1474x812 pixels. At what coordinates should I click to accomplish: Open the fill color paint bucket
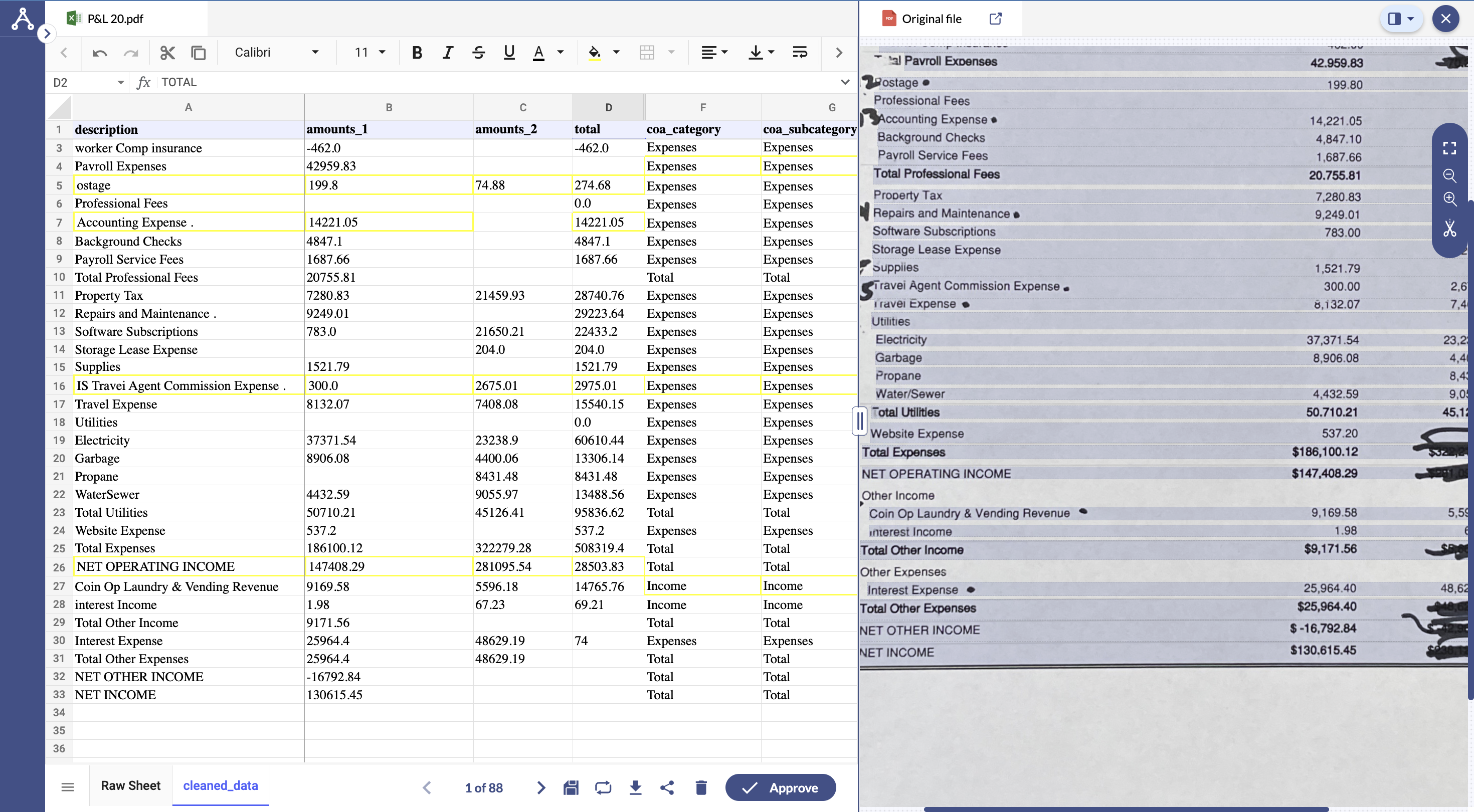click(595, 53)
